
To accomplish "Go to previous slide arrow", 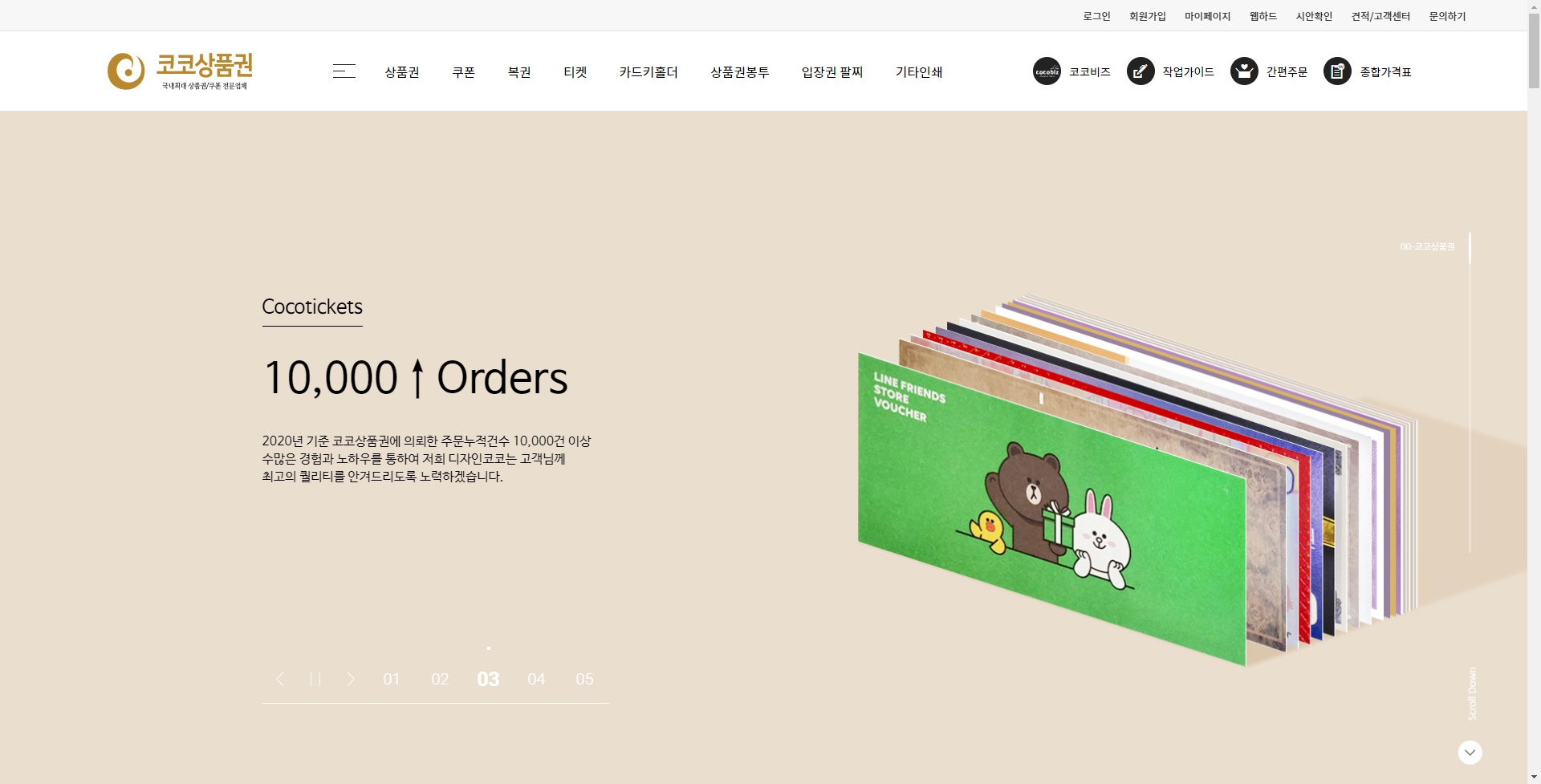I will click(x=280, y=679).
